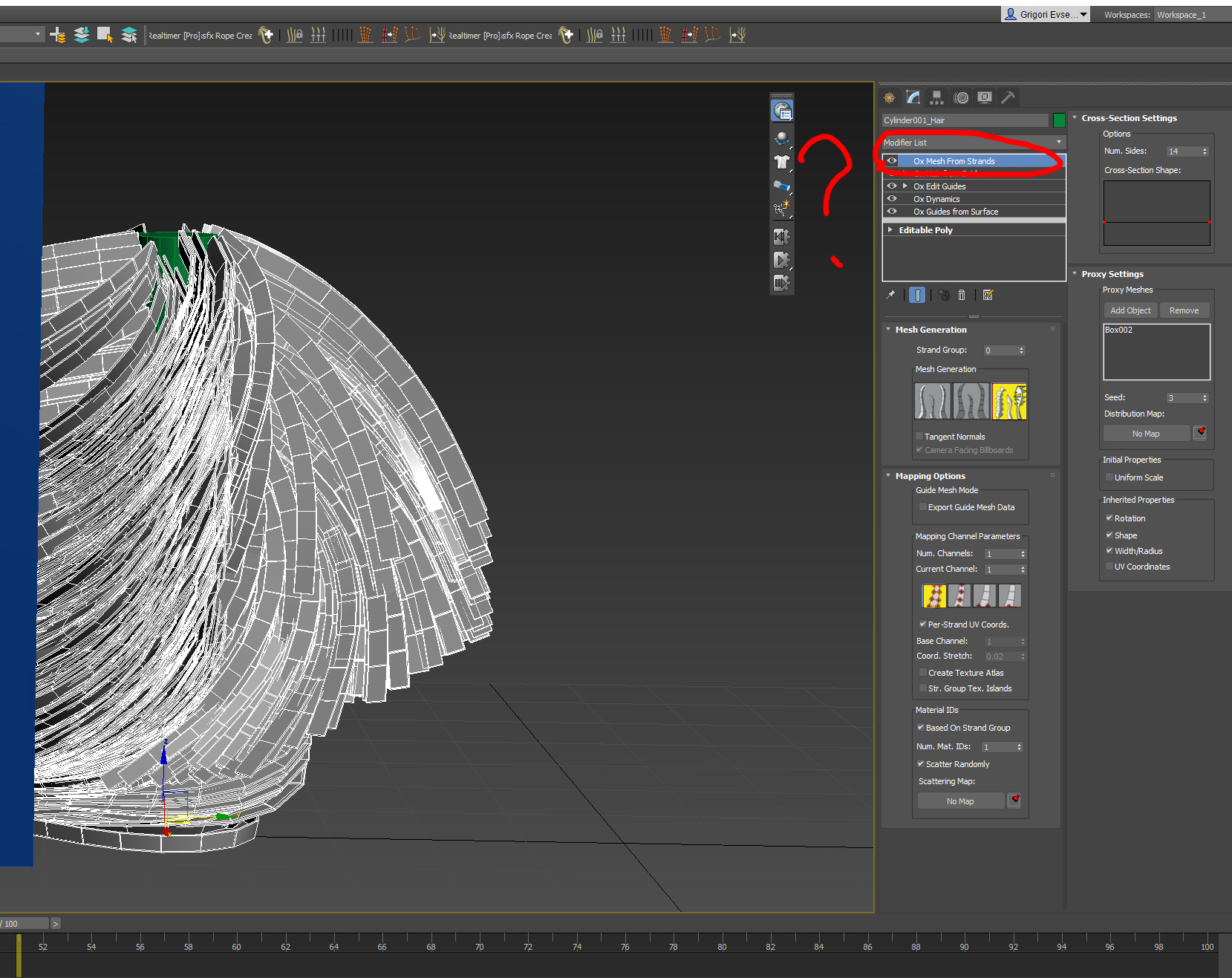Screen dimensions: 1232x978
Task: Select Ox Guides from Surface modifier
Action: (955, 212)
